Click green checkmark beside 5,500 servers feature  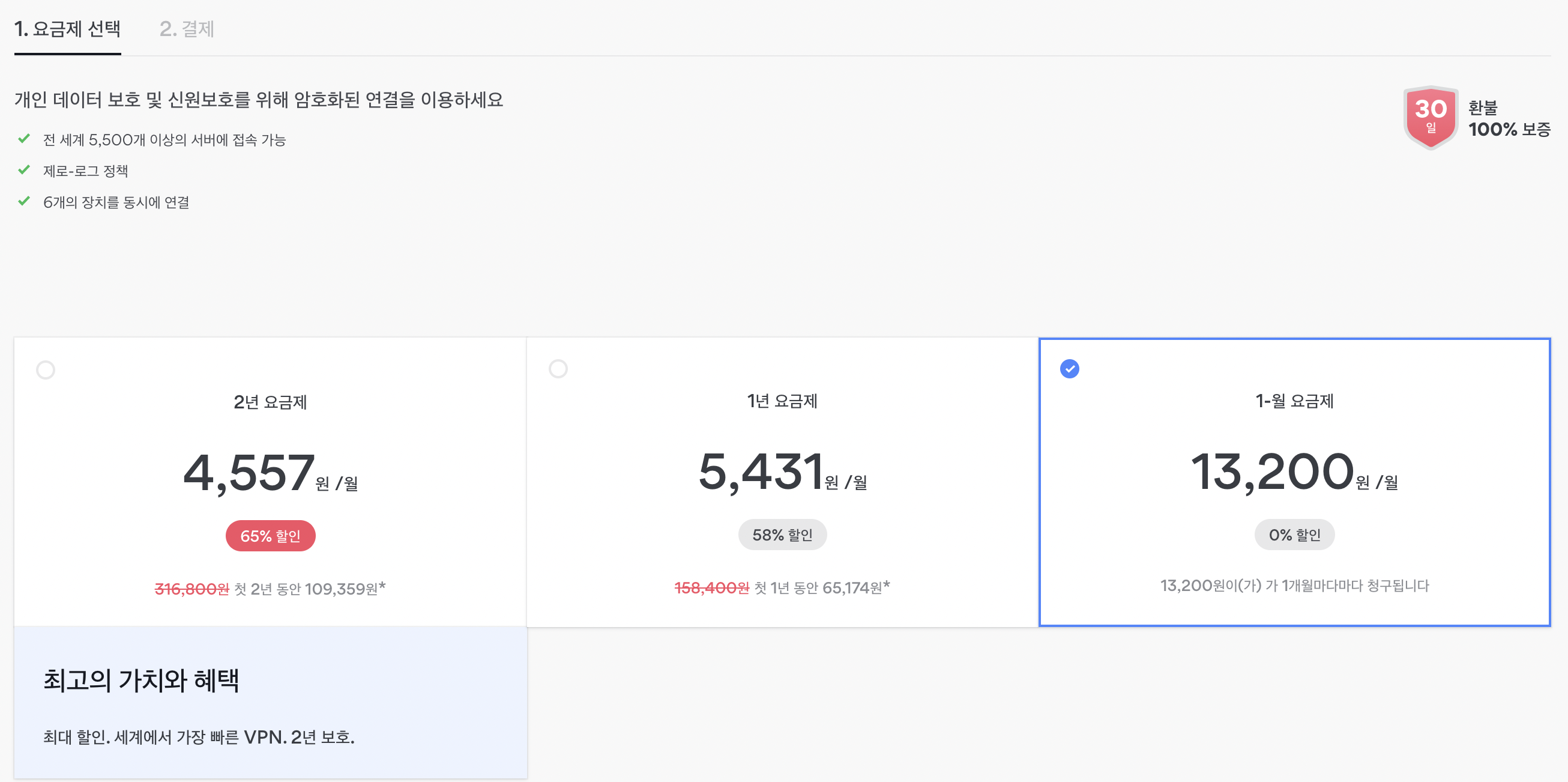25,139
